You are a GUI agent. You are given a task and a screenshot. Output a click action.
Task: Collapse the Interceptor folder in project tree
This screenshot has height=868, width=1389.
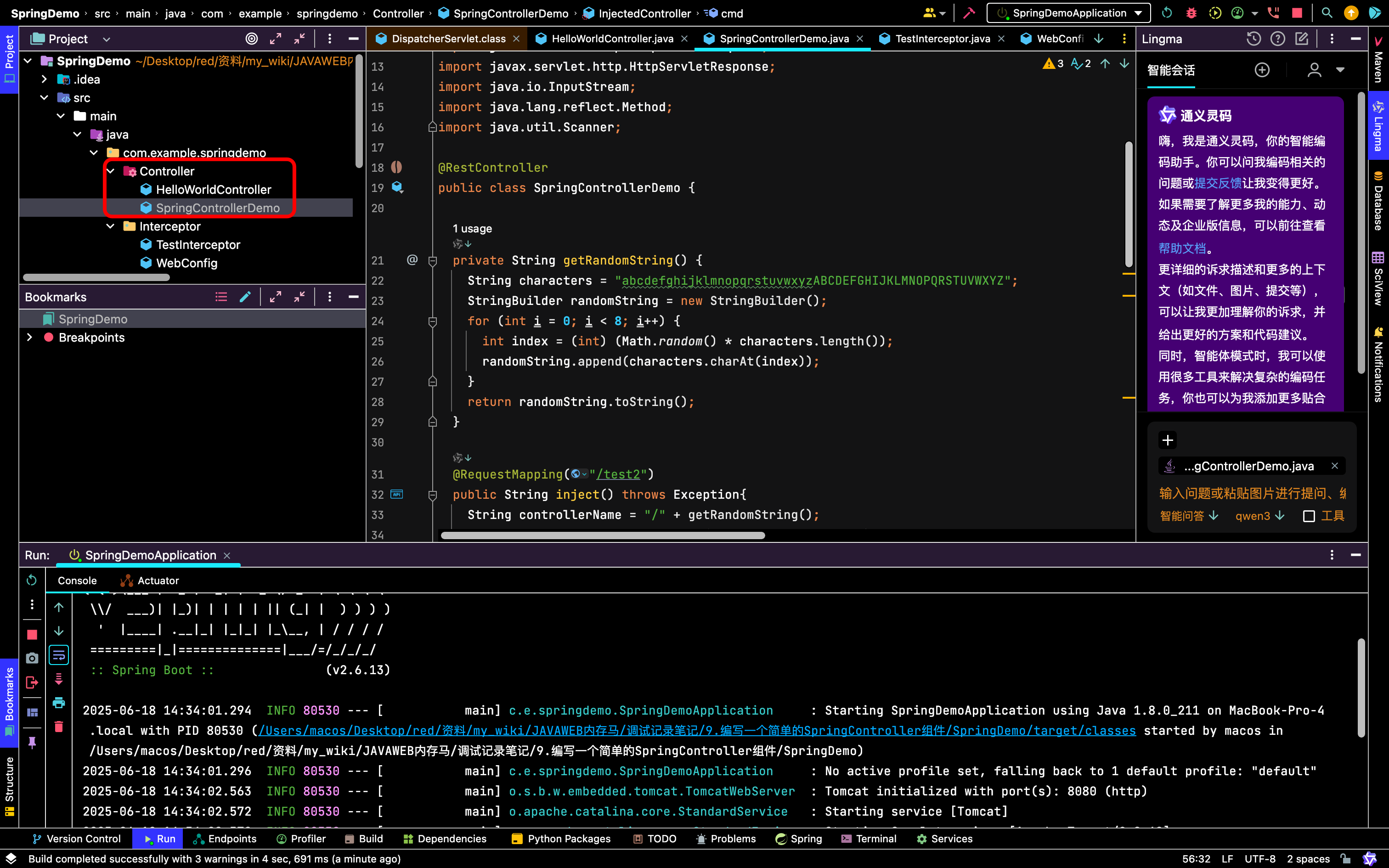pos(111,226)
